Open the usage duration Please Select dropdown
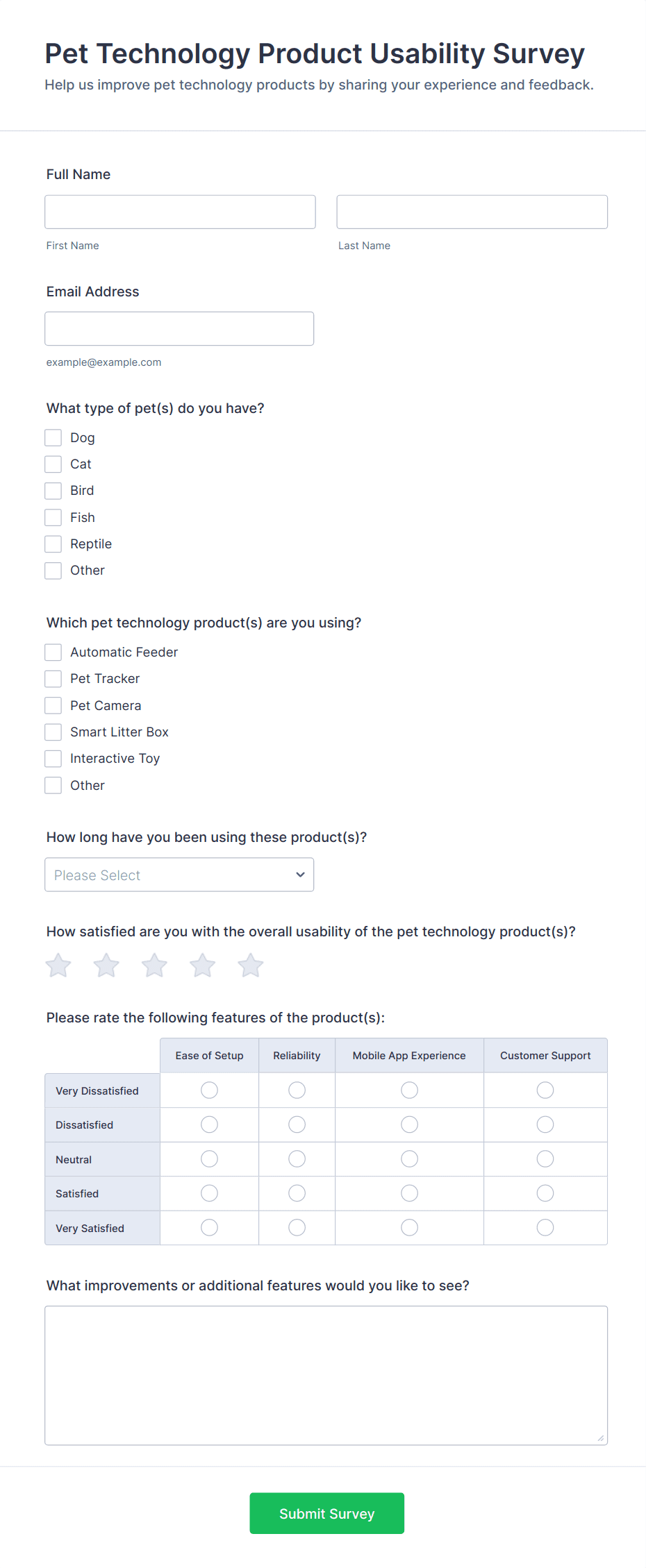Viewport: 646px width, 1568px height. (179, 875)
